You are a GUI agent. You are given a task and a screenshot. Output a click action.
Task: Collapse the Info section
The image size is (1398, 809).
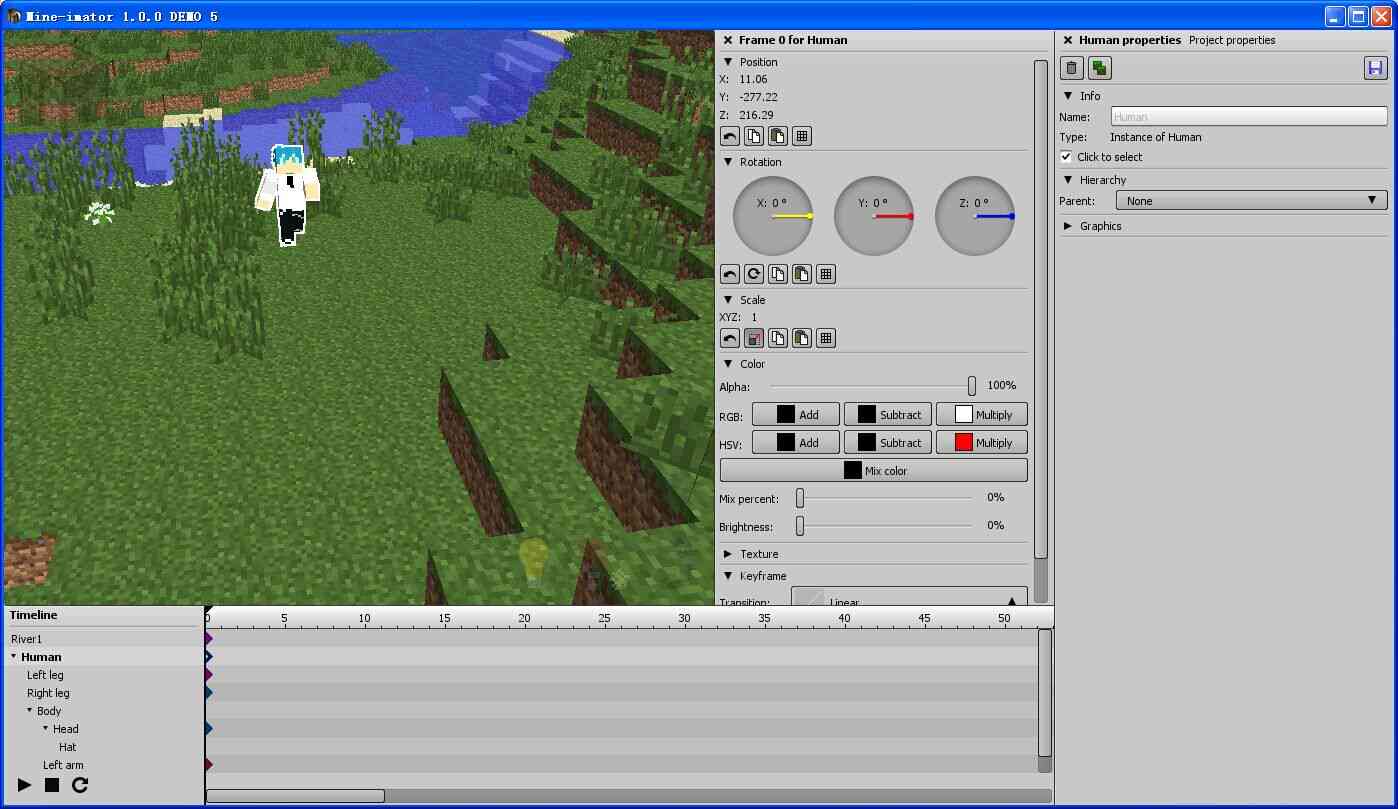(x=1068, y=96)
